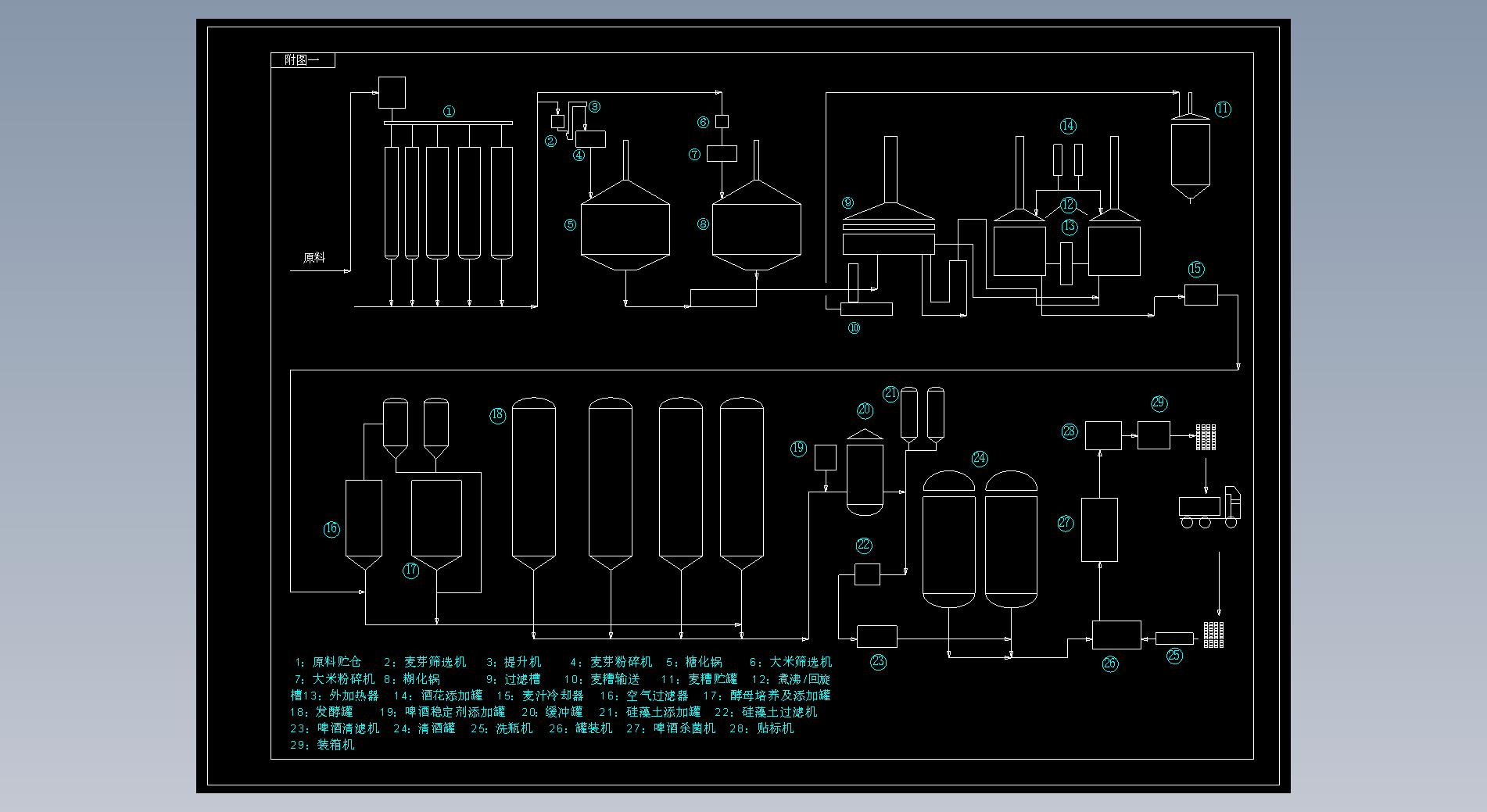Click legend entry '14：酒花添加罐'
Image resolution: width=1487 pixels, height=812 pixels.
(438, 696)
